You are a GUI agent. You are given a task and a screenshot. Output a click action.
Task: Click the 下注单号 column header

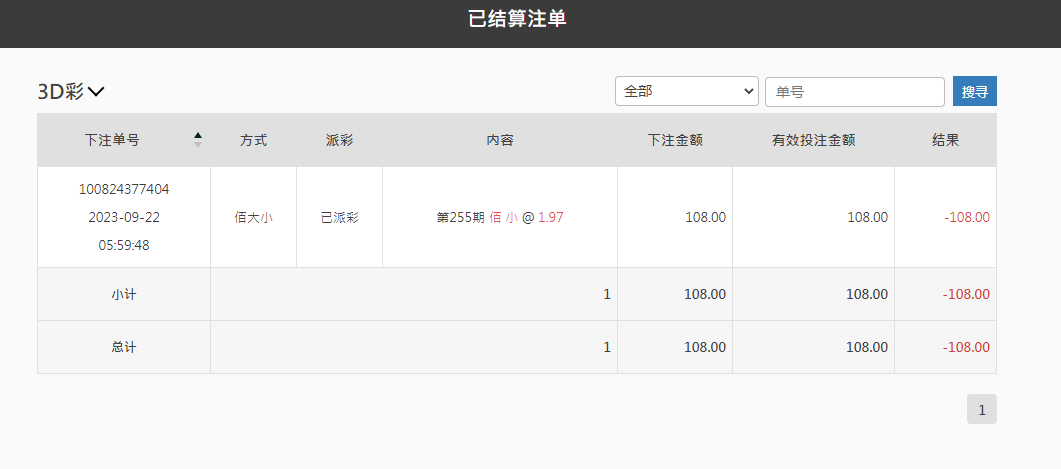(x=112, y=140)
